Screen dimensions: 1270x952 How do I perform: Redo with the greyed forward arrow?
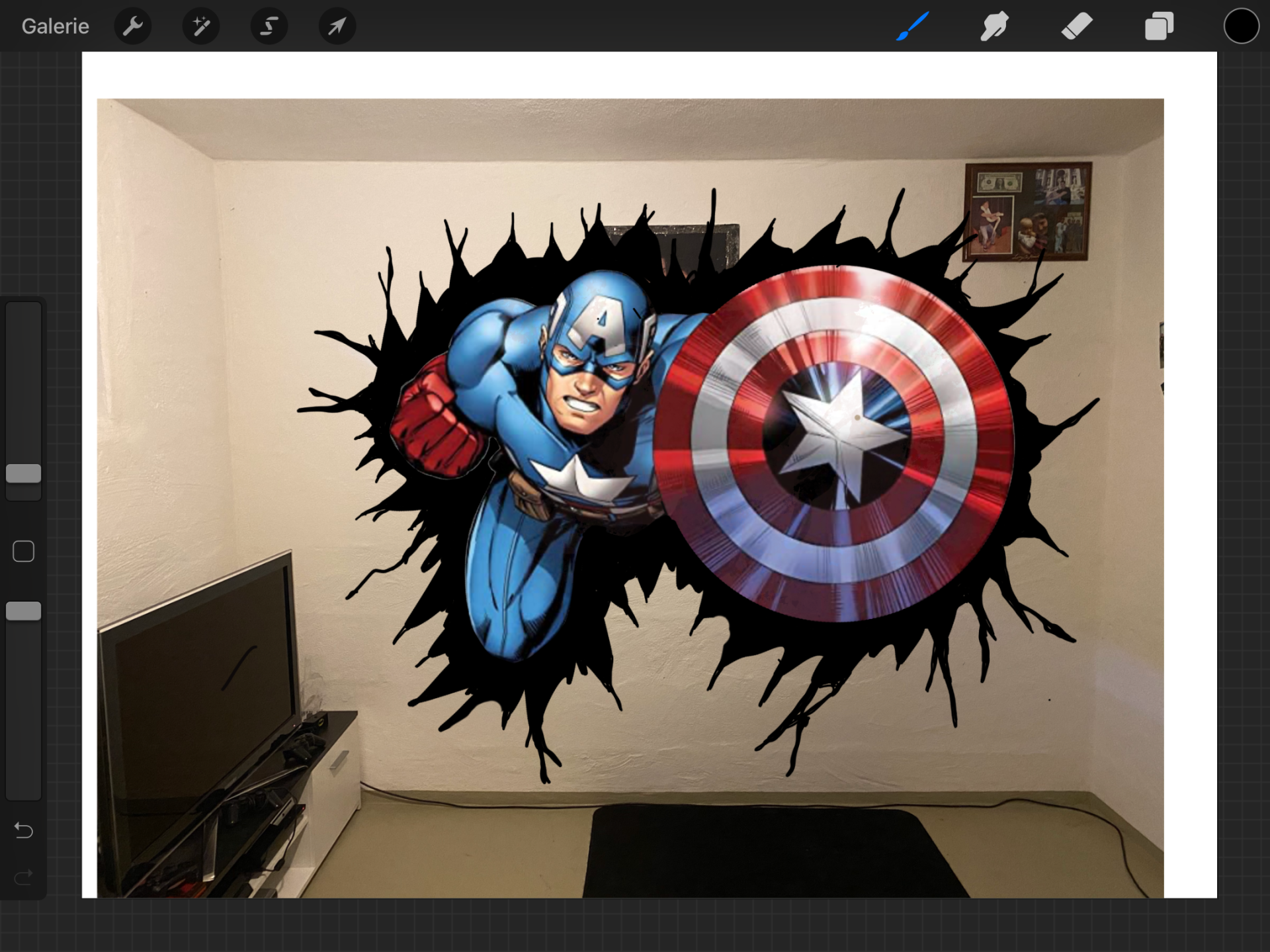point(24,878)
